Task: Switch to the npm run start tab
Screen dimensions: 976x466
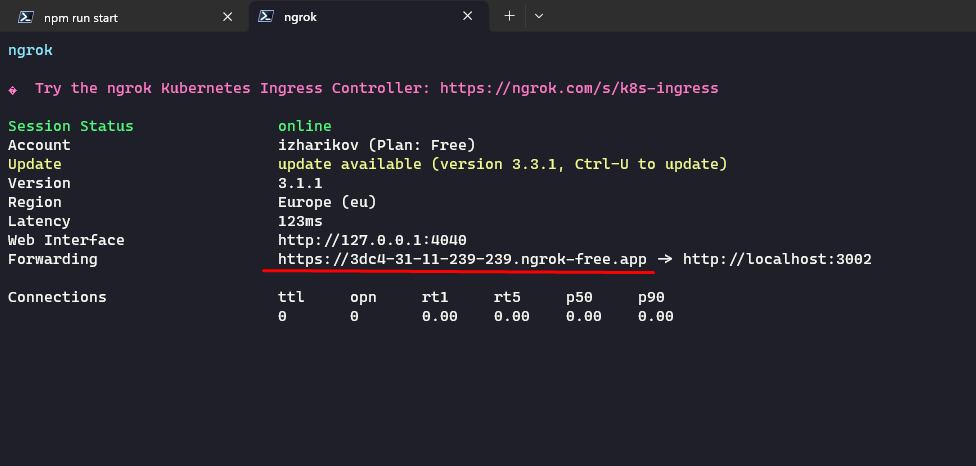Action: [x=124, y=17]
